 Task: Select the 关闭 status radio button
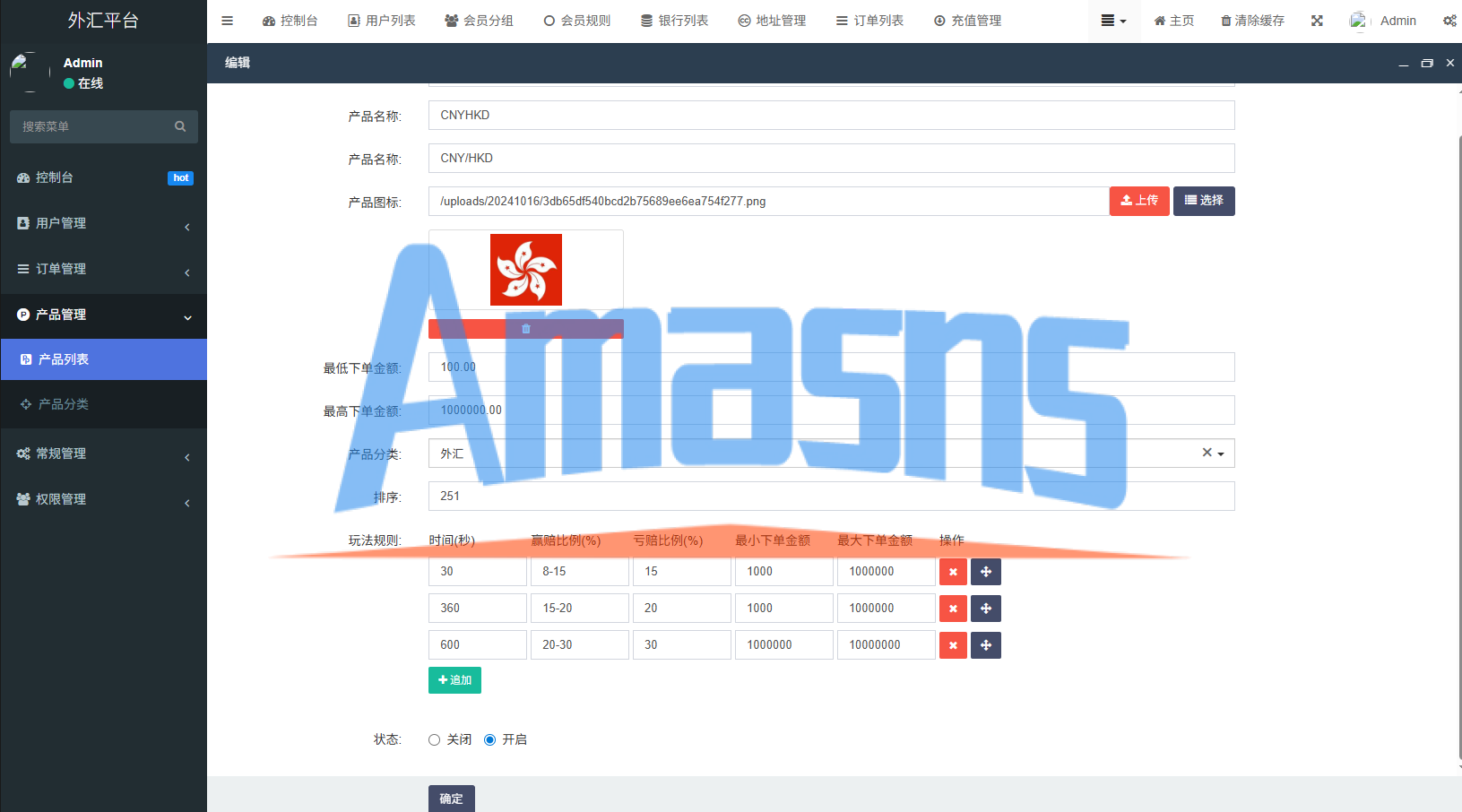[434, 739]
